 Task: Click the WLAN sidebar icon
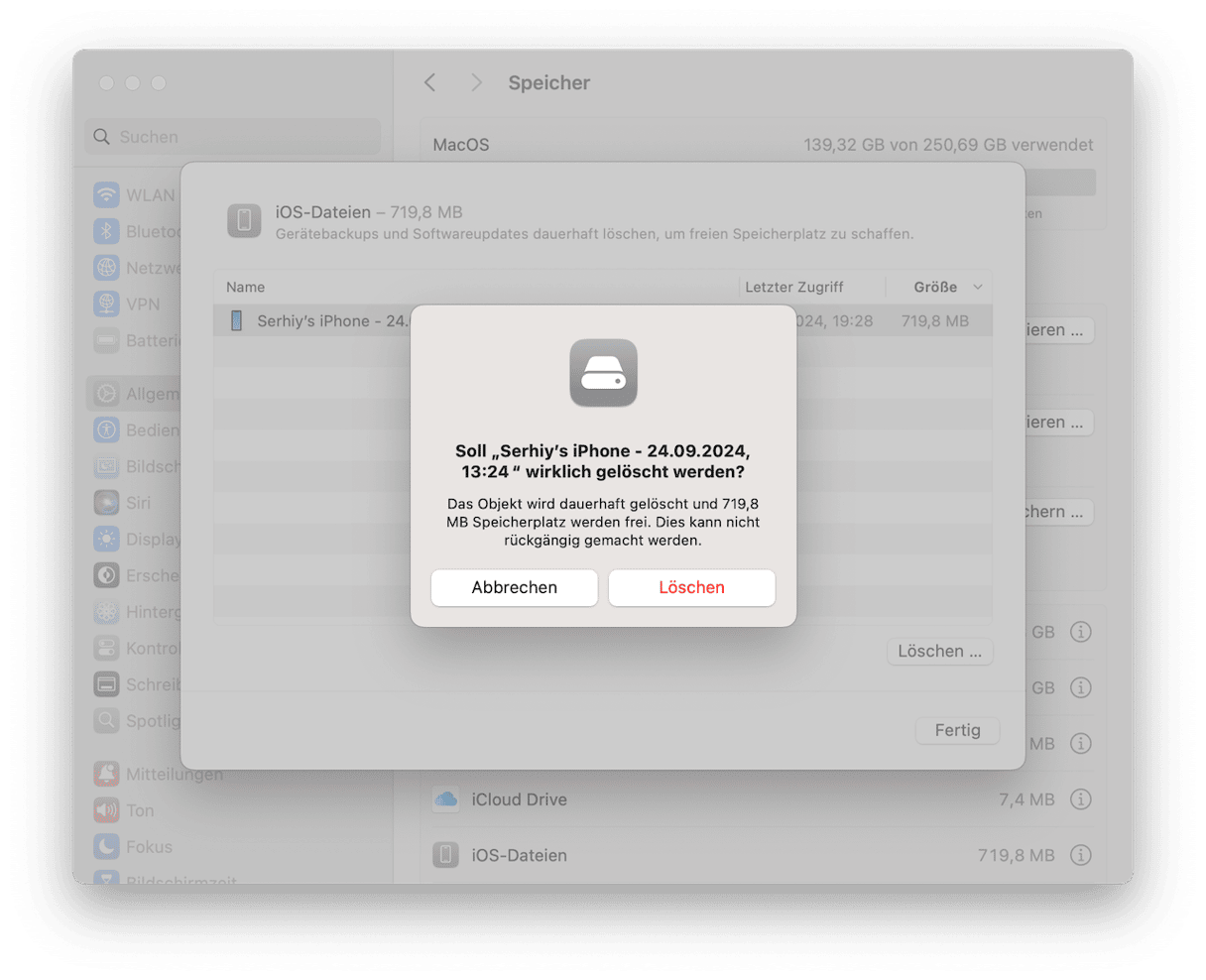tap(106, 195)
